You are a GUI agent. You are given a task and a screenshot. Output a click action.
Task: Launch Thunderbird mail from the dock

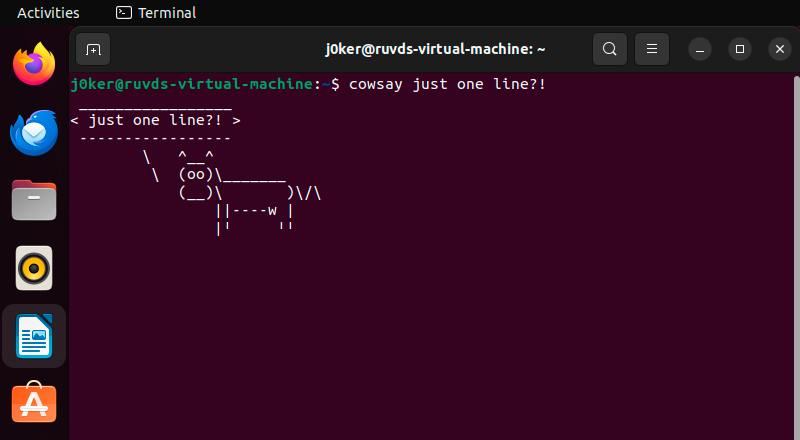[34, 132]
